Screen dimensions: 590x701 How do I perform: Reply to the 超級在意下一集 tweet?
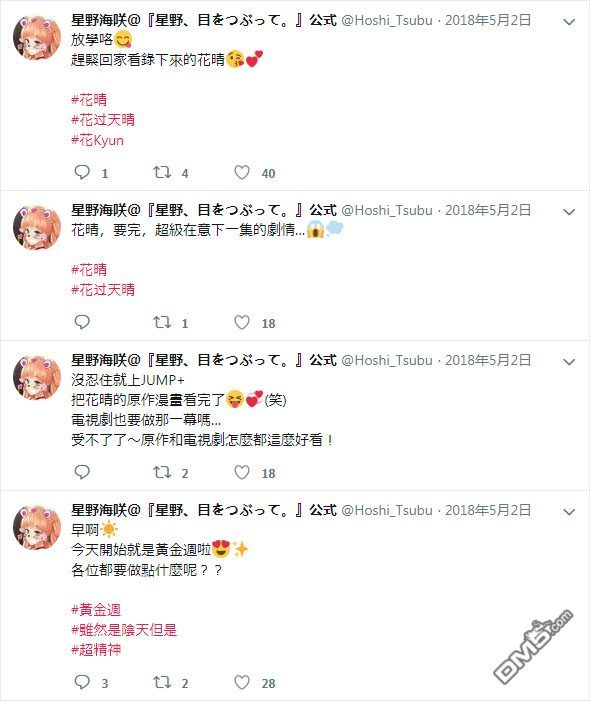pos(82,322)
